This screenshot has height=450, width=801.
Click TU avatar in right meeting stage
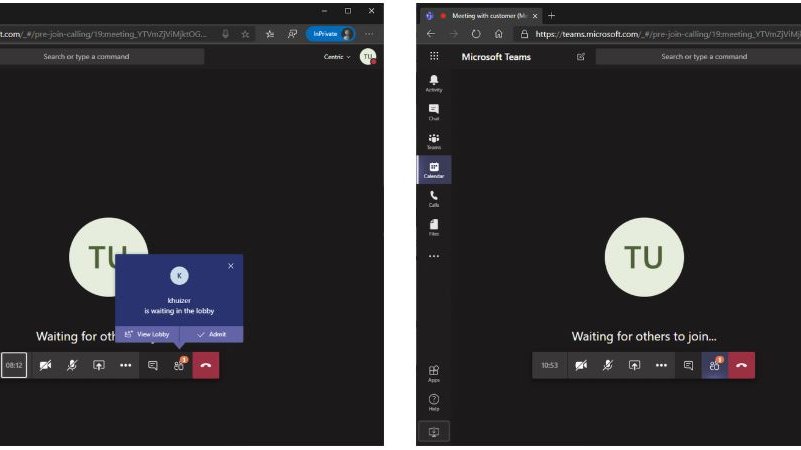click(644, 257)
